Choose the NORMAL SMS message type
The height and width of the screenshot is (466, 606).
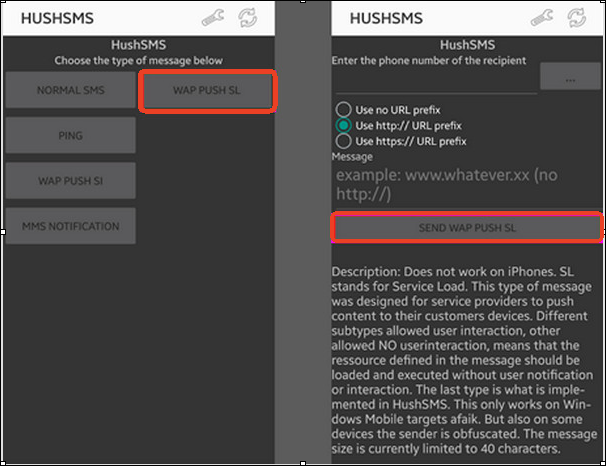(71, 90)
